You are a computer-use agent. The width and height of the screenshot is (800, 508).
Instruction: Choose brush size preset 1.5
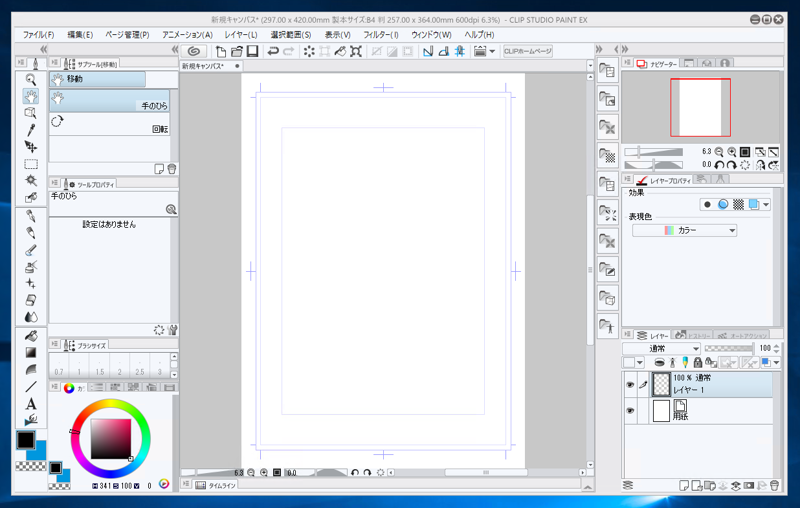tap(99, 366)
